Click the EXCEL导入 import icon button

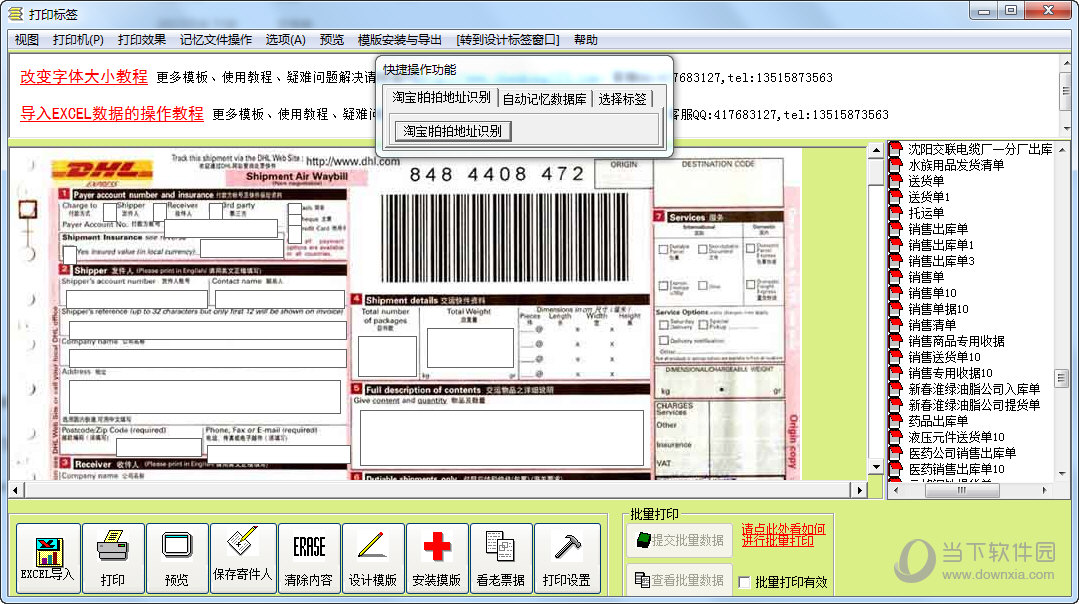point(48,558)
